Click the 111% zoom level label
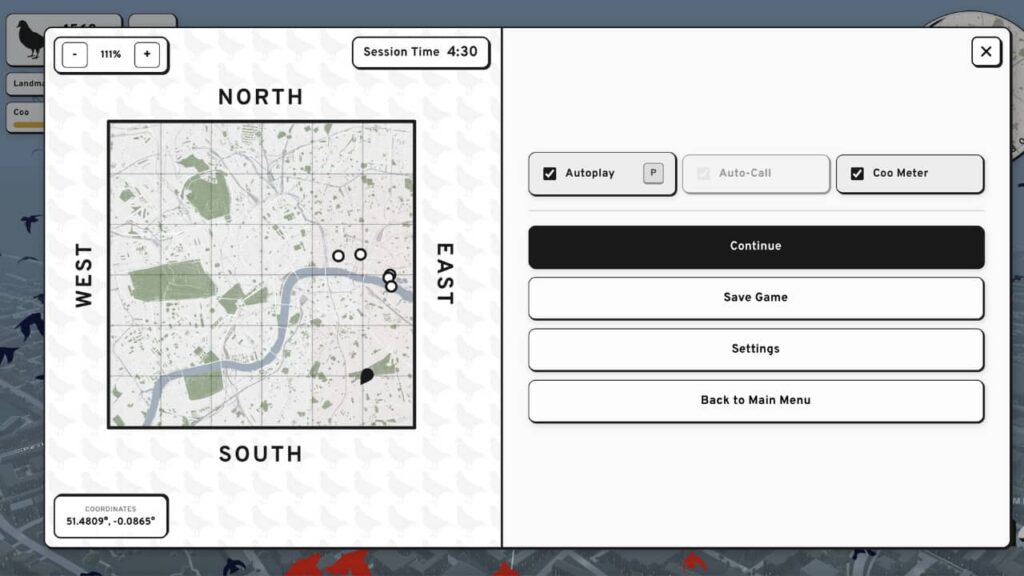Image resolution: width=1024 pixels, height=576 pixels. (x=110, y=55)
